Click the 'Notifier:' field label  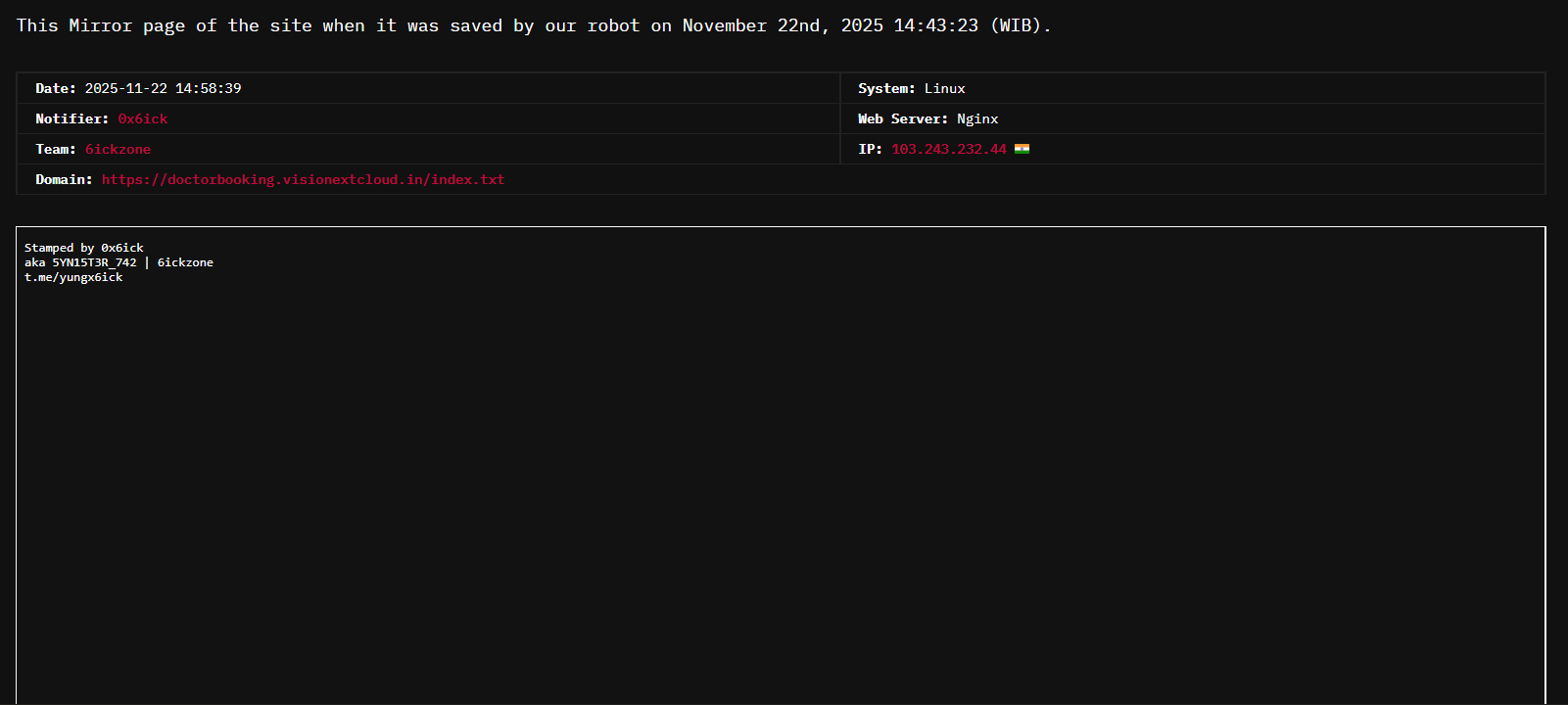point(71,118)
